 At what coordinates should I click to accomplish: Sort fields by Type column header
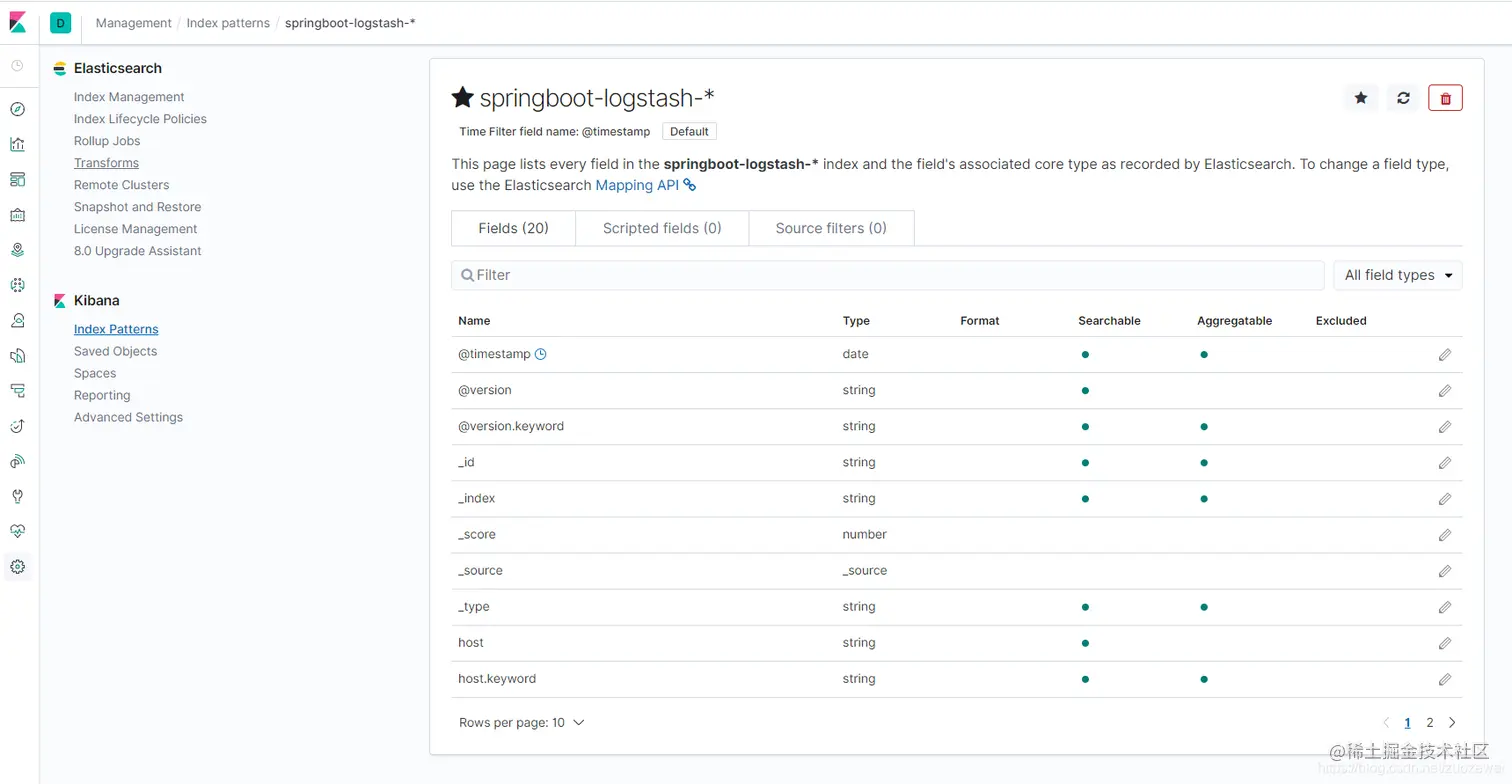pyautogui.click(x=856, y=321)
